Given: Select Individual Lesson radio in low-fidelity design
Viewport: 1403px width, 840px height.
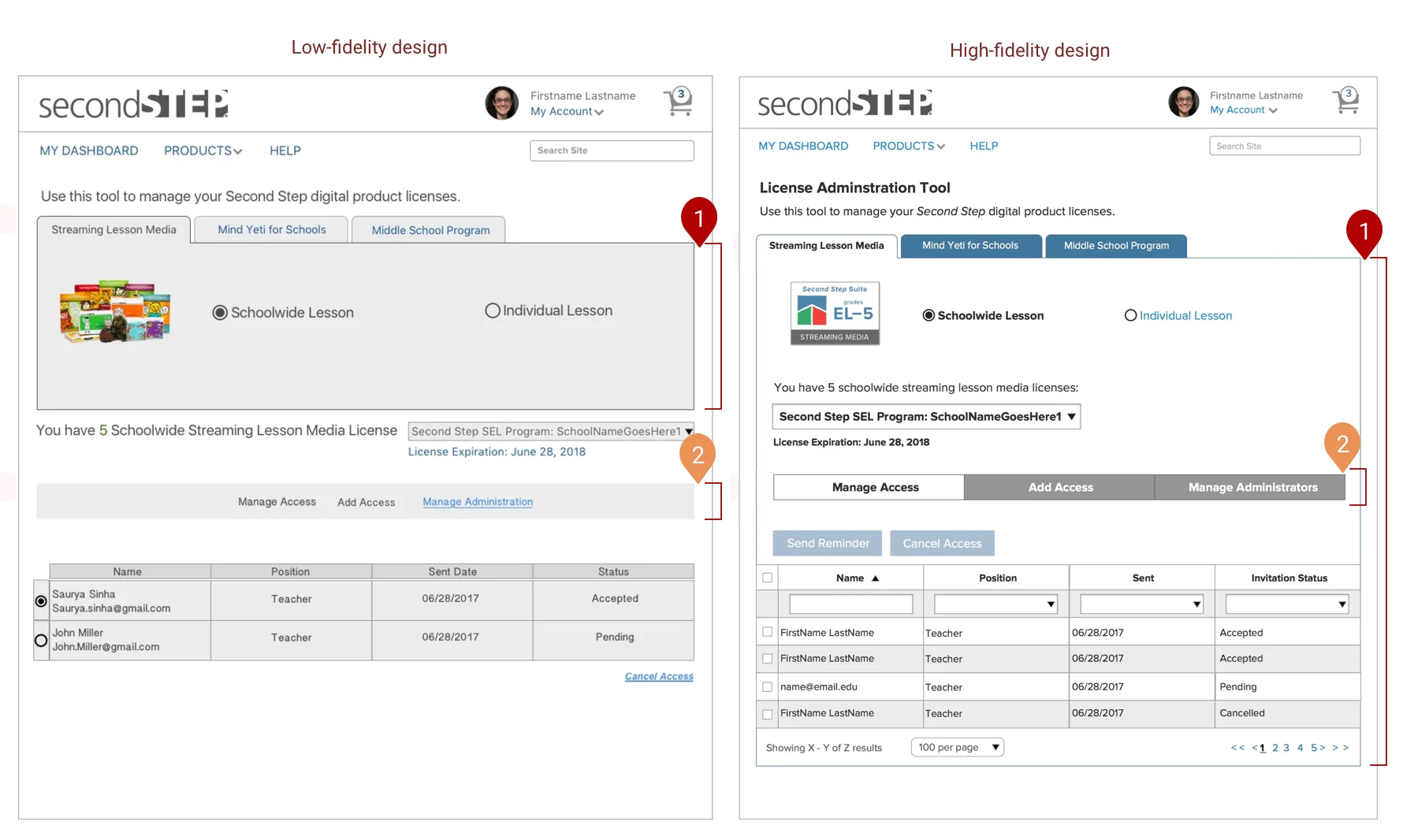Looking at the screenshot, I should (493, 310).
